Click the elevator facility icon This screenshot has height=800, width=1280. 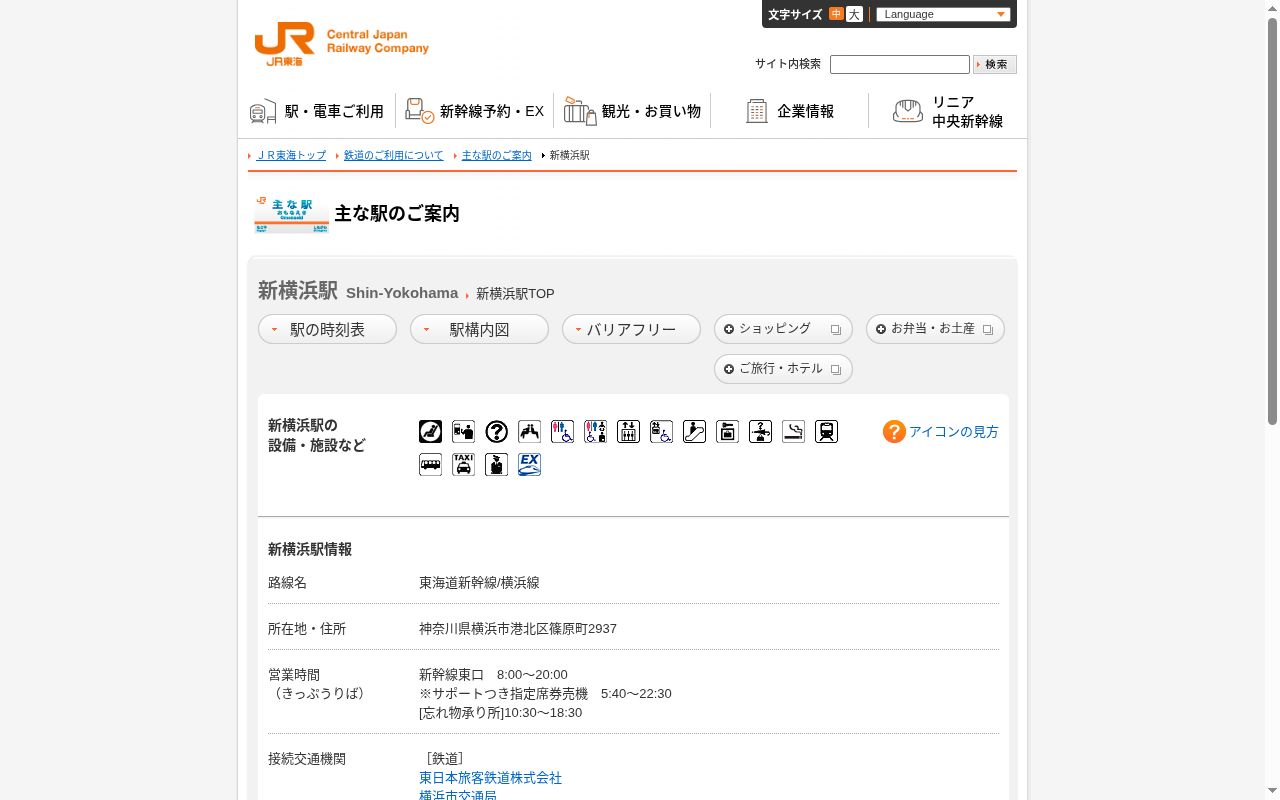pos(628,432)
